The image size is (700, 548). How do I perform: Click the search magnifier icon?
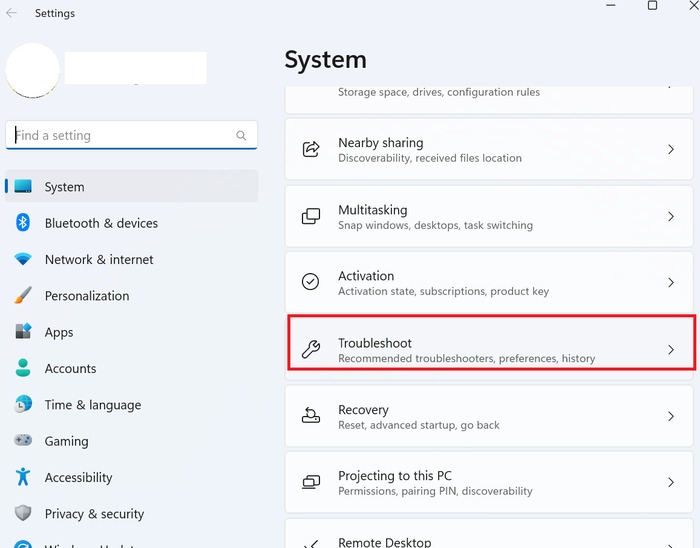241,135
